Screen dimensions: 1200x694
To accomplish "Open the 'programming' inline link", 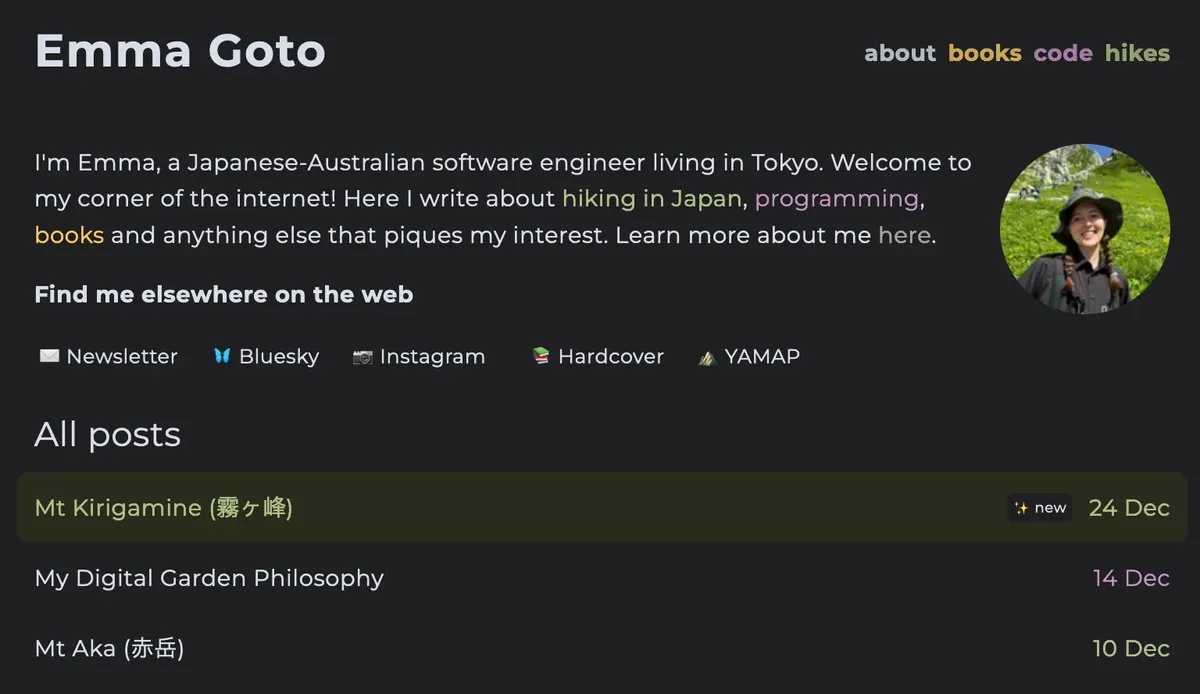I will pyautogui.click(x=836, y=199).
